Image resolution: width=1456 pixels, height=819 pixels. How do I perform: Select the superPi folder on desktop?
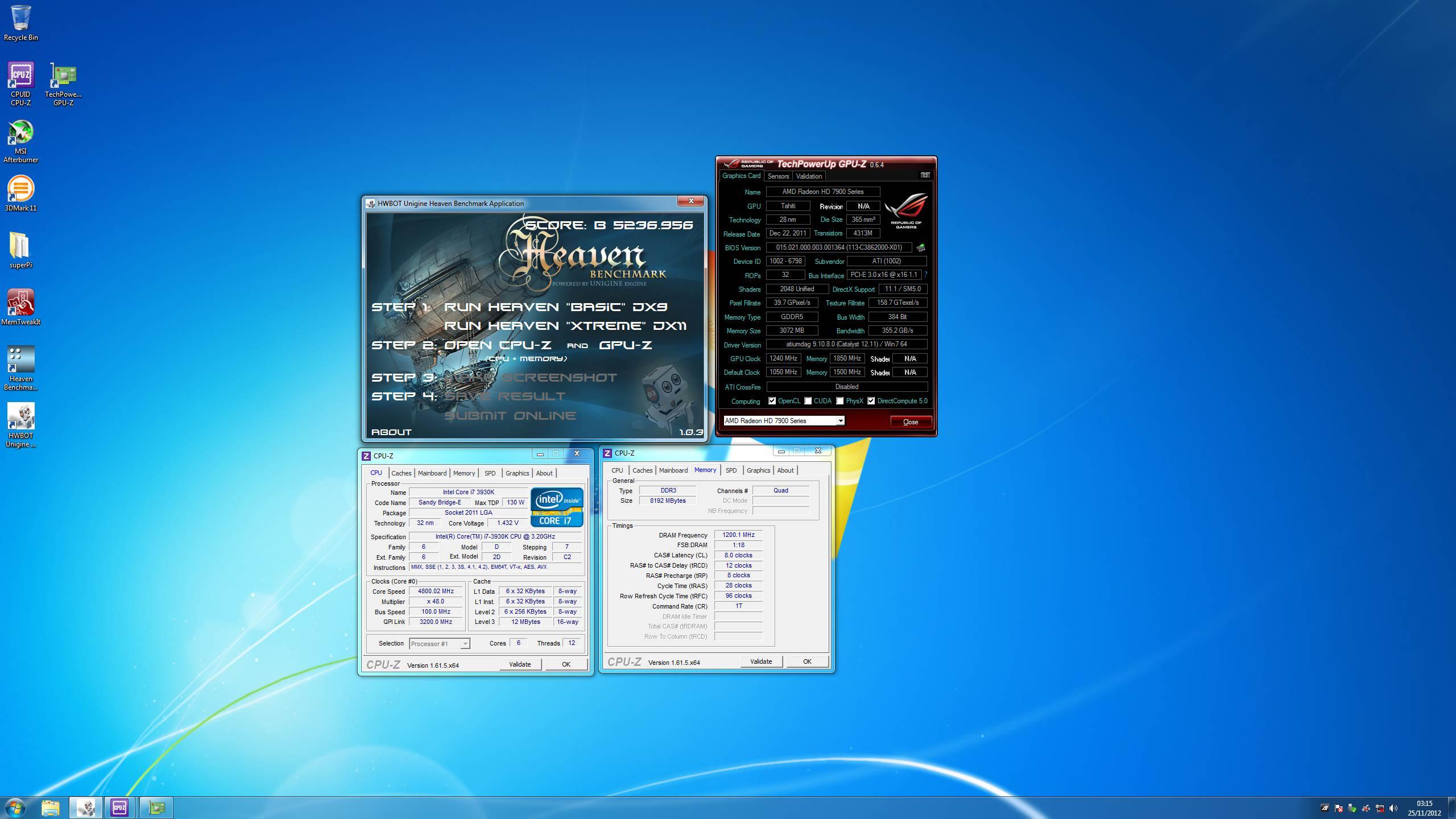(x=20, y=251)
